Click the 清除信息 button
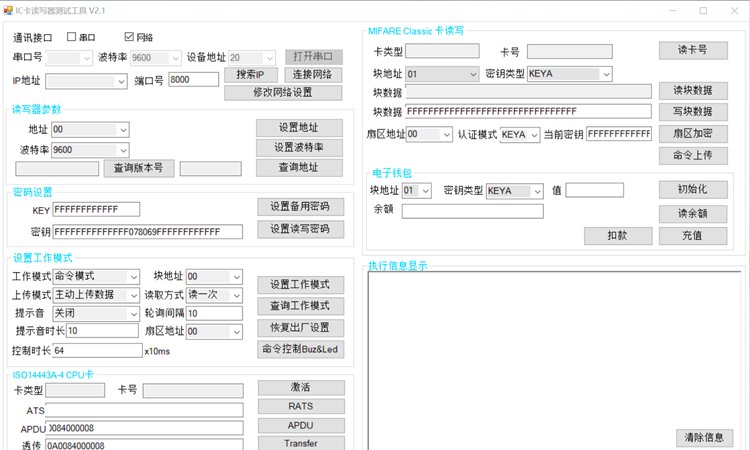 point(704,437)
